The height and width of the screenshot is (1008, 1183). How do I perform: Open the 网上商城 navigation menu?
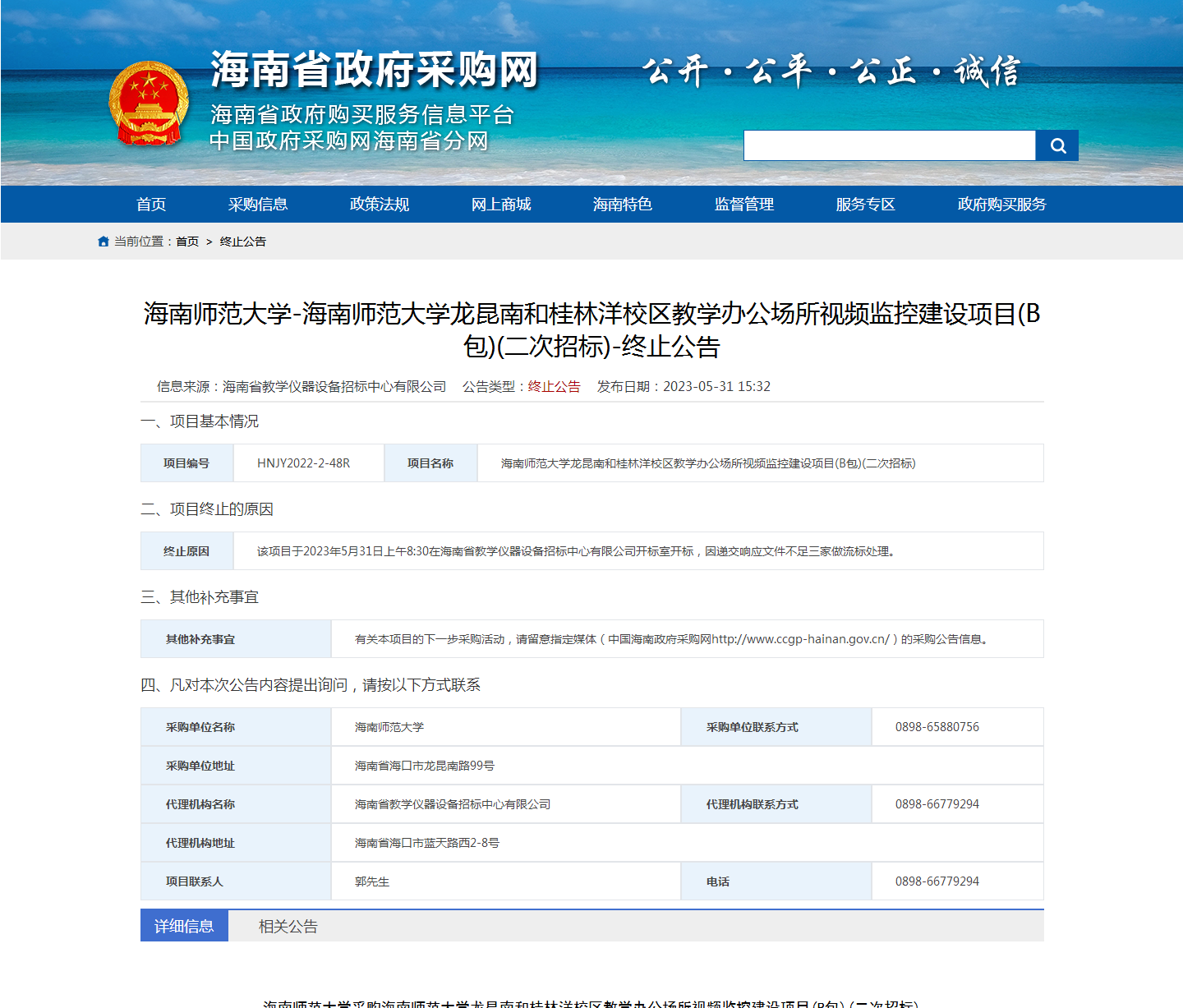501,205
